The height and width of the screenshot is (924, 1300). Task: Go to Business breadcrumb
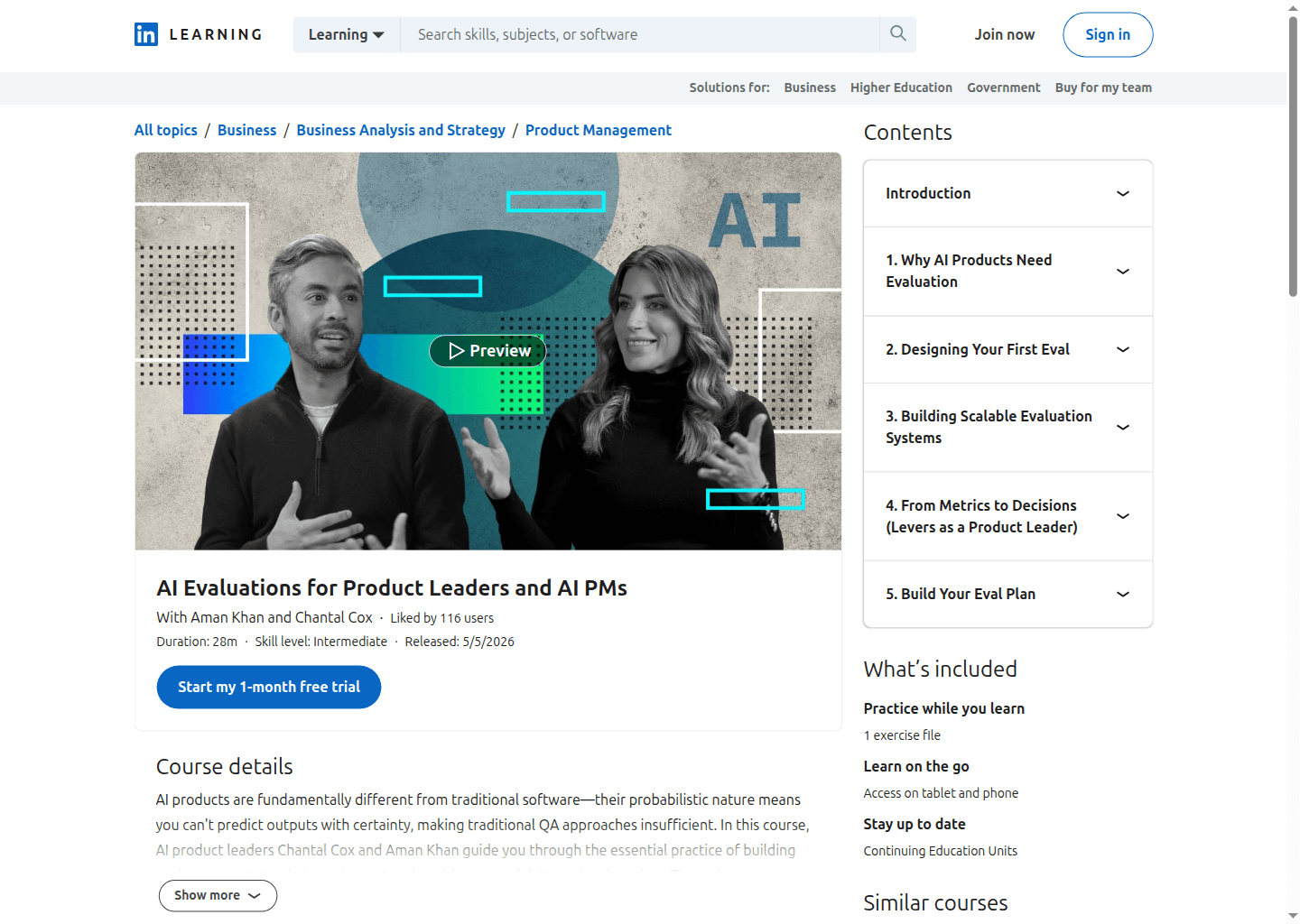point(246,130)
